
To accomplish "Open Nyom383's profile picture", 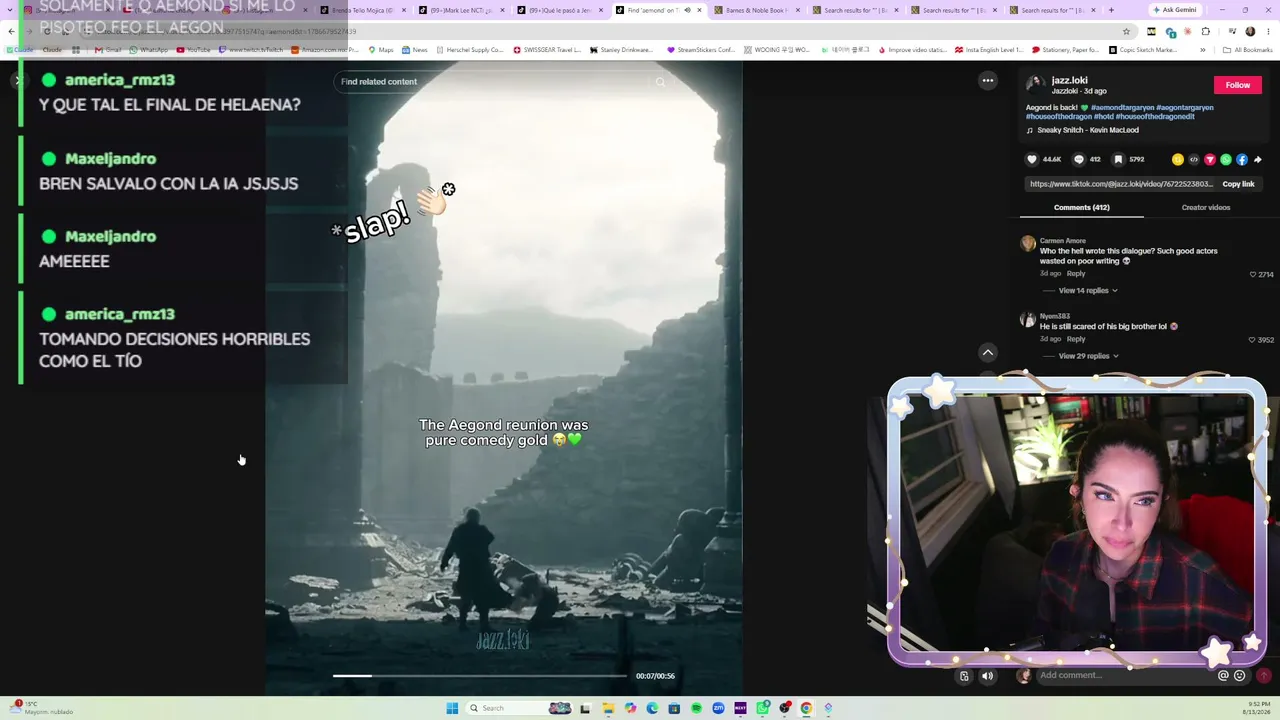I will [x=1028, y=320].
